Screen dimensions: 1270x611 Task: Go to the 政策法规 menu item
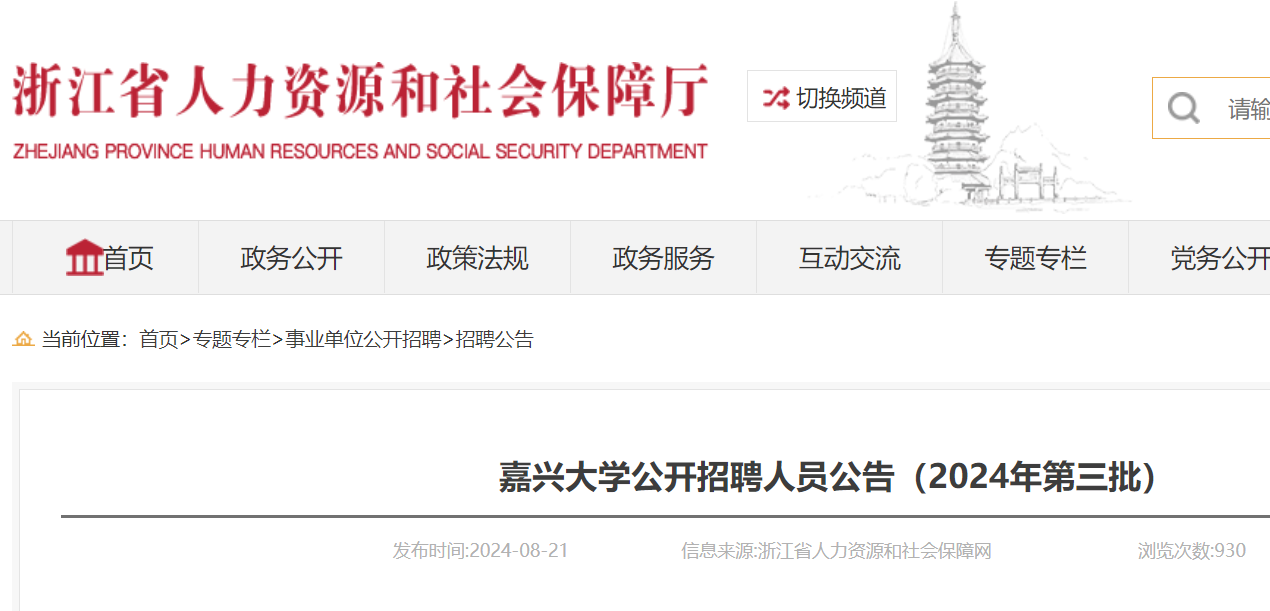point(478,258)
